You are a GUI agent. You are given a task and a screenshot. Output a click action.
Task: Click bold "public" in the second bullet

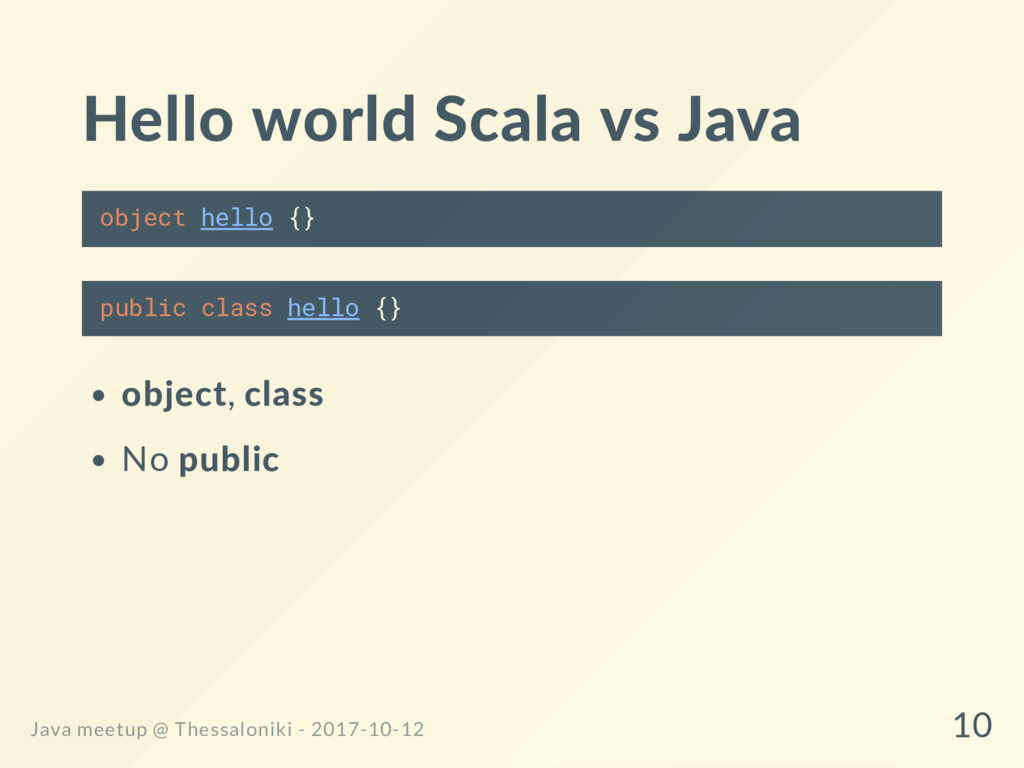tap(229, 460)
